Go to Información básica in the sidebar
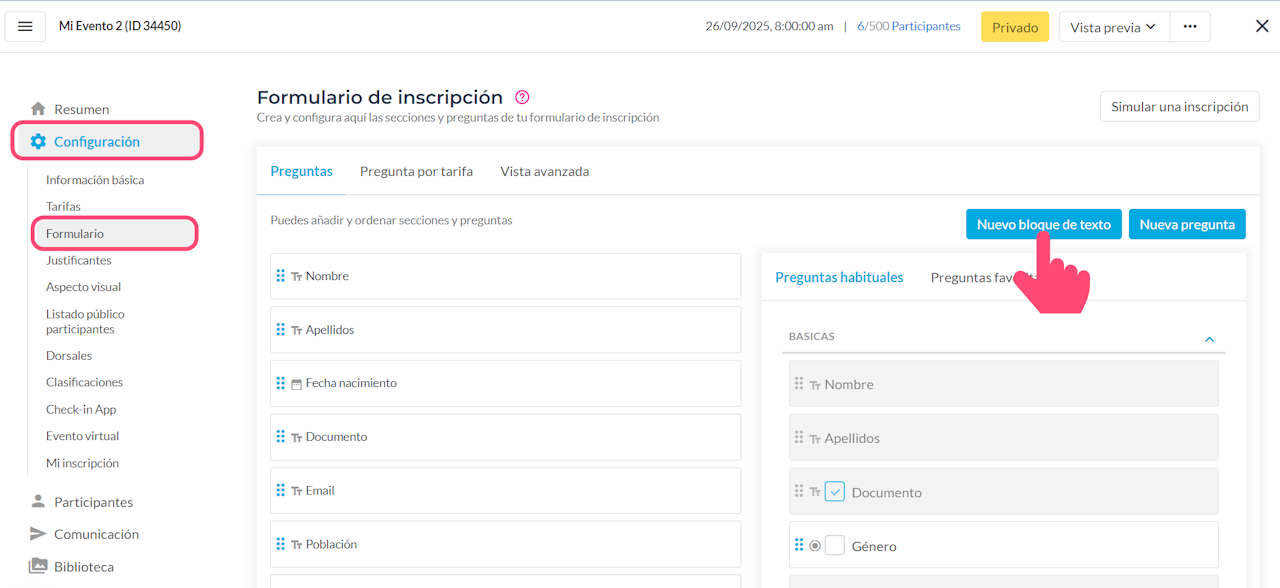This screenshot has height=588, width=1280. pos(95,180)
